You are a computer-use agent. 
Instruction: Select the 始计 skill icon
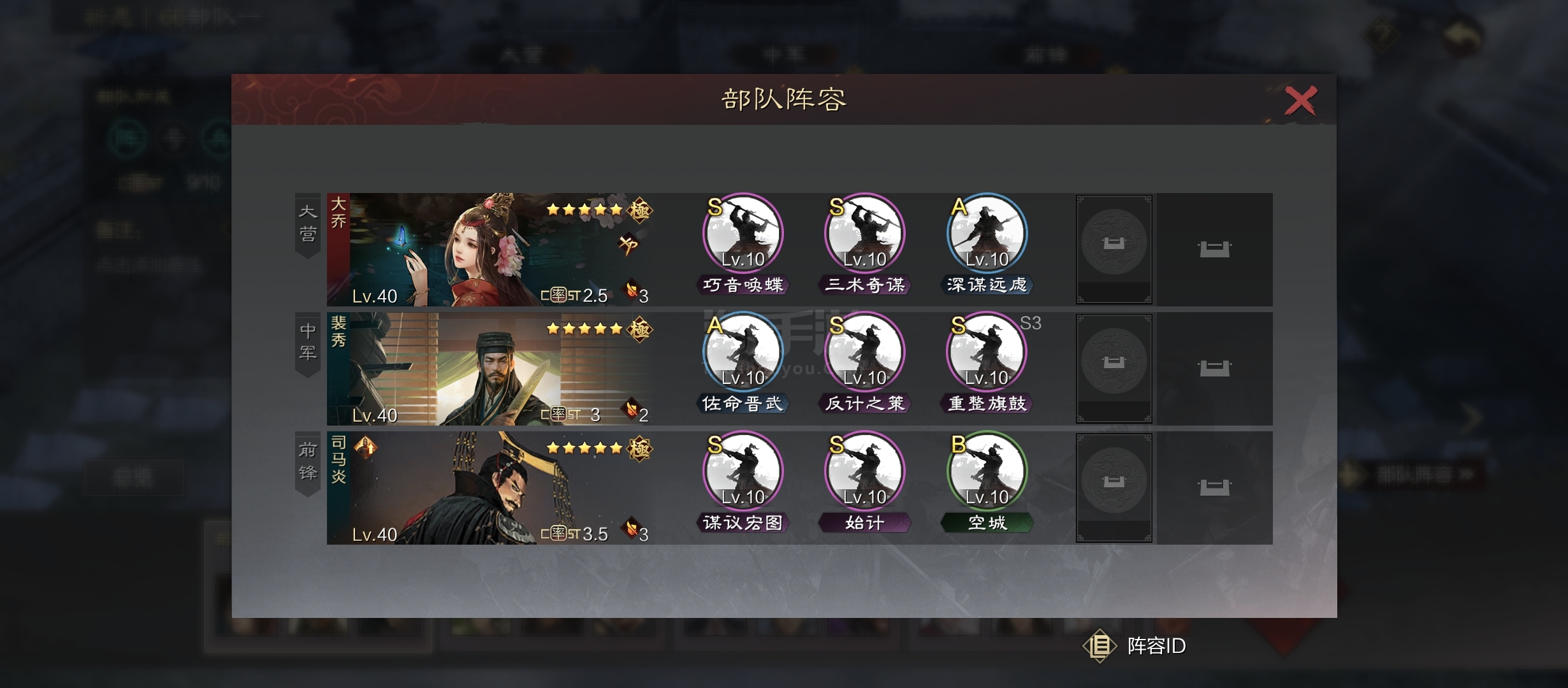(865, 472)
